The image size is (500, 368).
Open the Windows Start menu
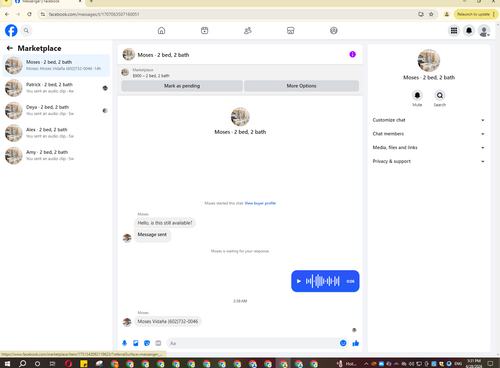[7, 363]
